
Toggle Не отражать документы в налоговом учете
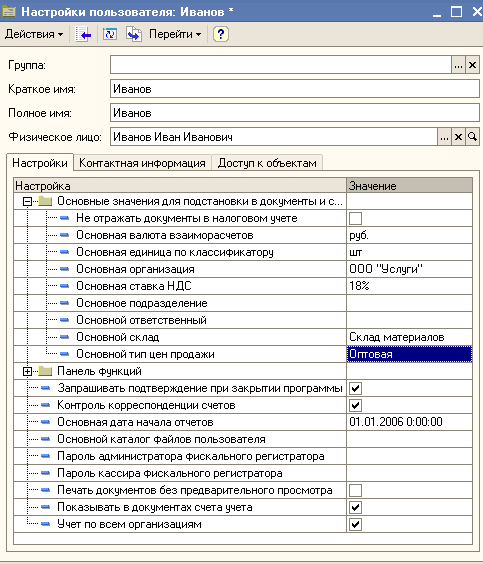pos(355,218)
